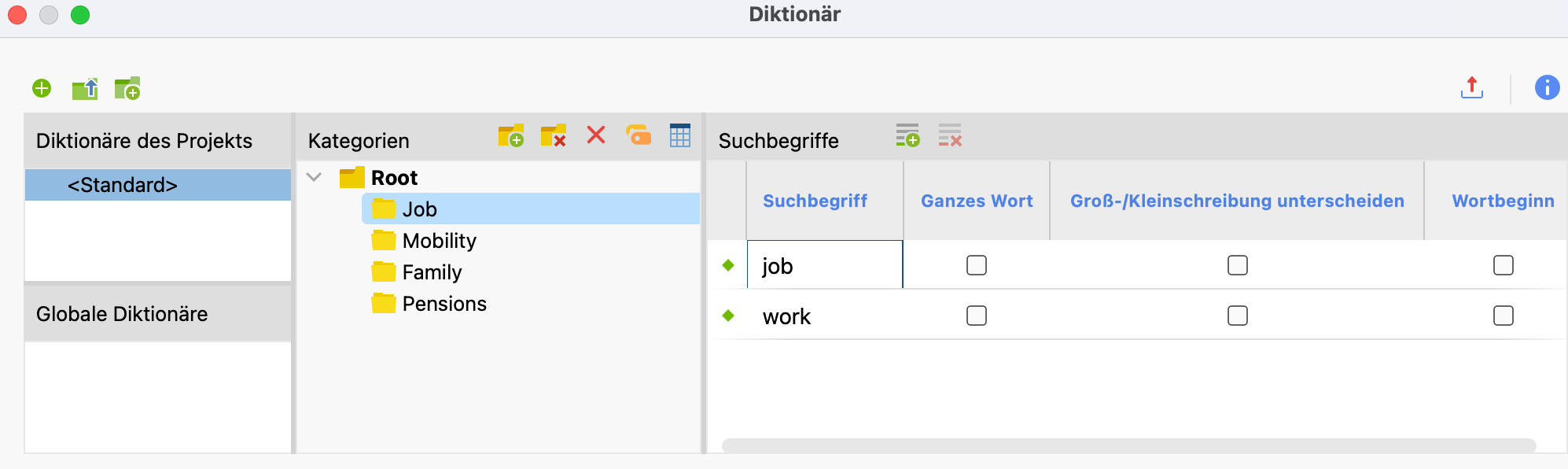
Task: Open the table grid view icon
Action: point(680,135)
